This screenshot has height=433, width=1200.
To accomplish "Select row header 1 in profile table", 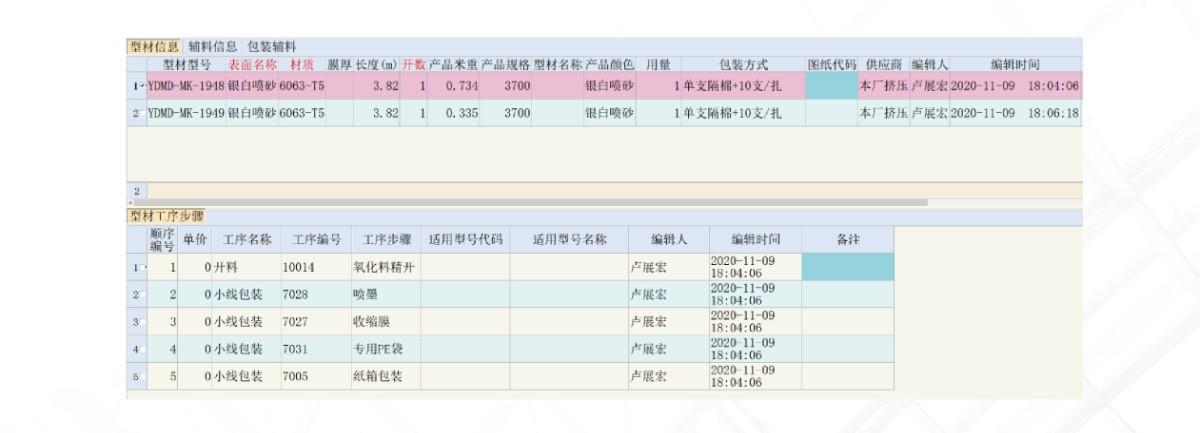I will (137, 87).
